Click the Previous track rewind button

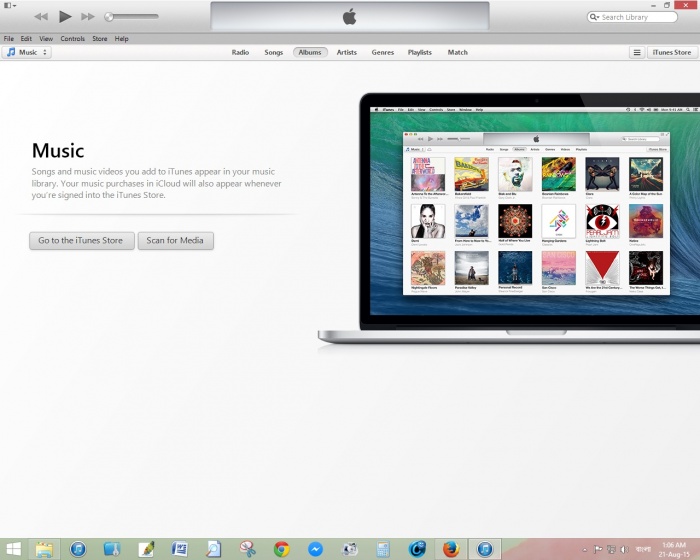point(41,17)
